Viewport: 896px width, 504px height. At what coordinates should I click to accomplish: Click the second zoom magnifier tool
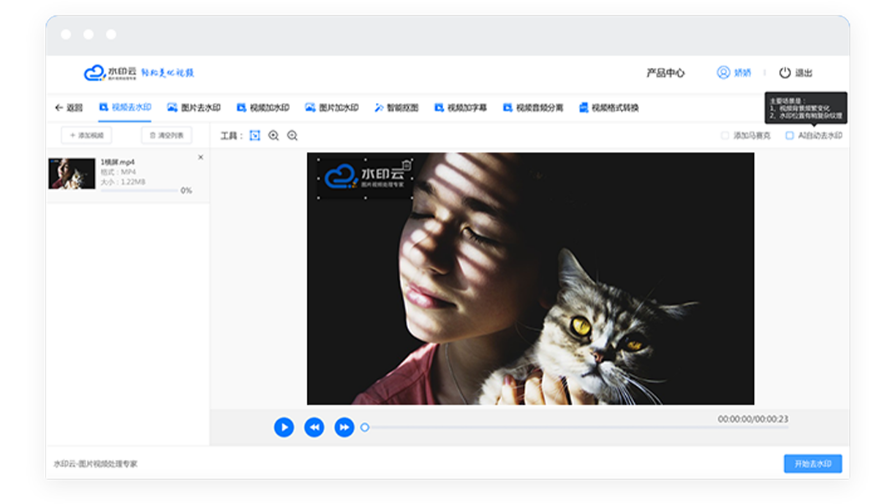292,135
